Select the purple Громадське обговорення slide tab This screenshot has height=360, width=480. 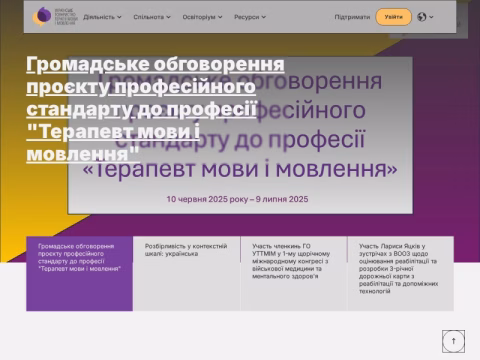tap(80, 274)
